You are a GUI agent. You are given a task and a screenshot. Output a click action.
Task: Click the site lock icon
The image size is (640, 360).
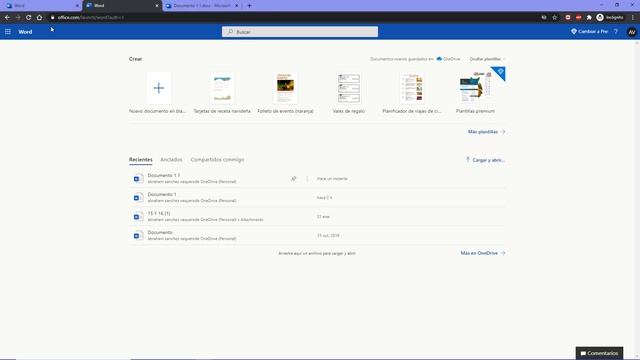(x=53, y=18)
